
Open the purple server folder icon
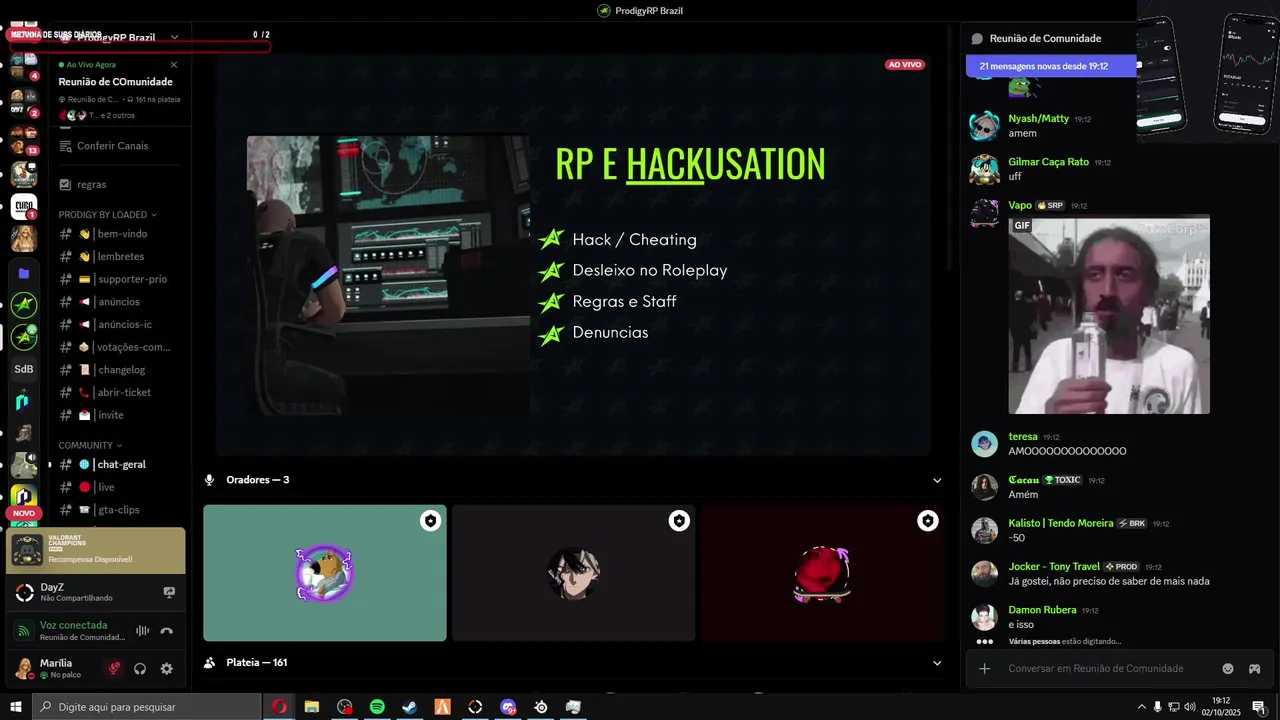pos(24,273)
